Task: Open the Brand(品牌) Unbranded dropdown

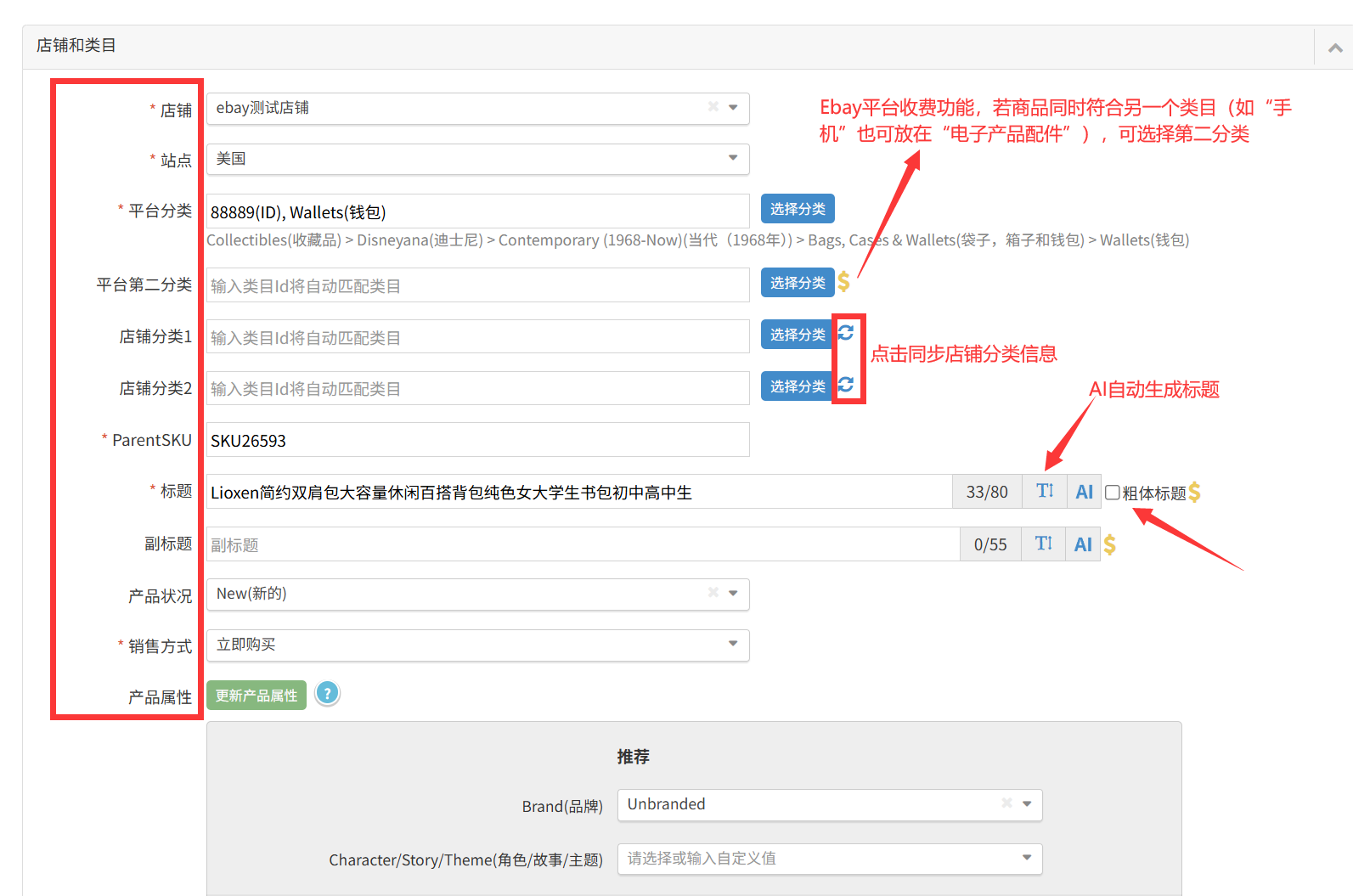Action: (829, 804)
